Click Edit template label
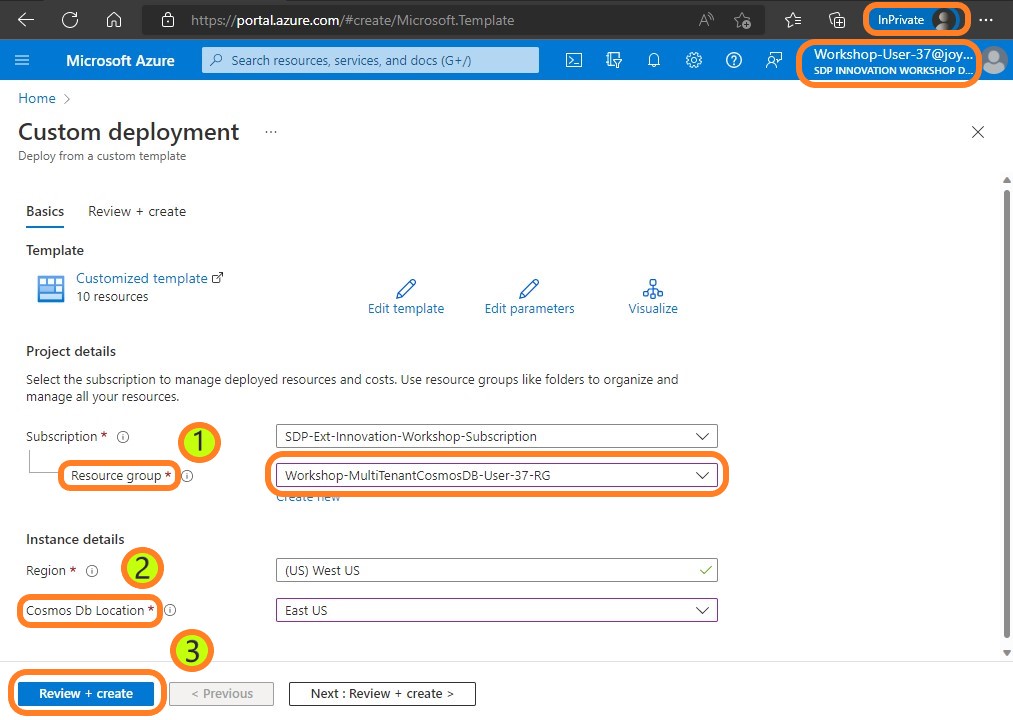Screen dimensions: 1013x720 tap(406, 309)
